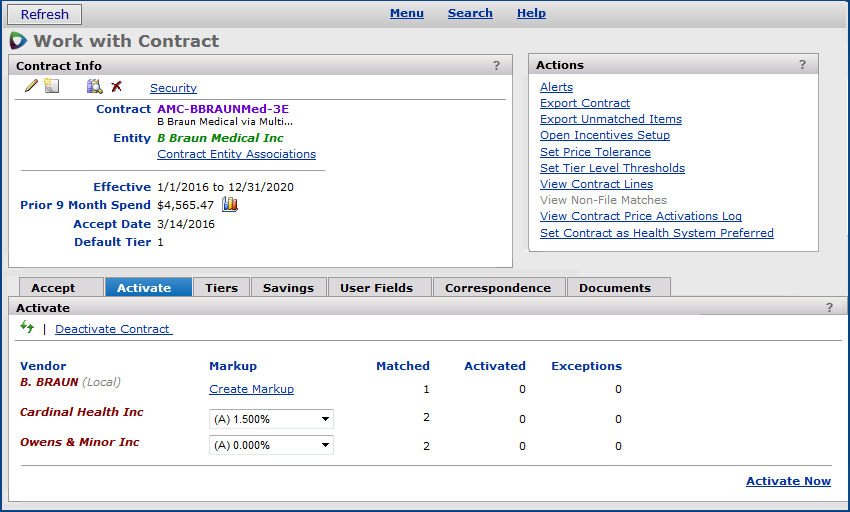Click Create Markup for B. BRAUN
Screen dimensions: 850x512
point(251,389)
